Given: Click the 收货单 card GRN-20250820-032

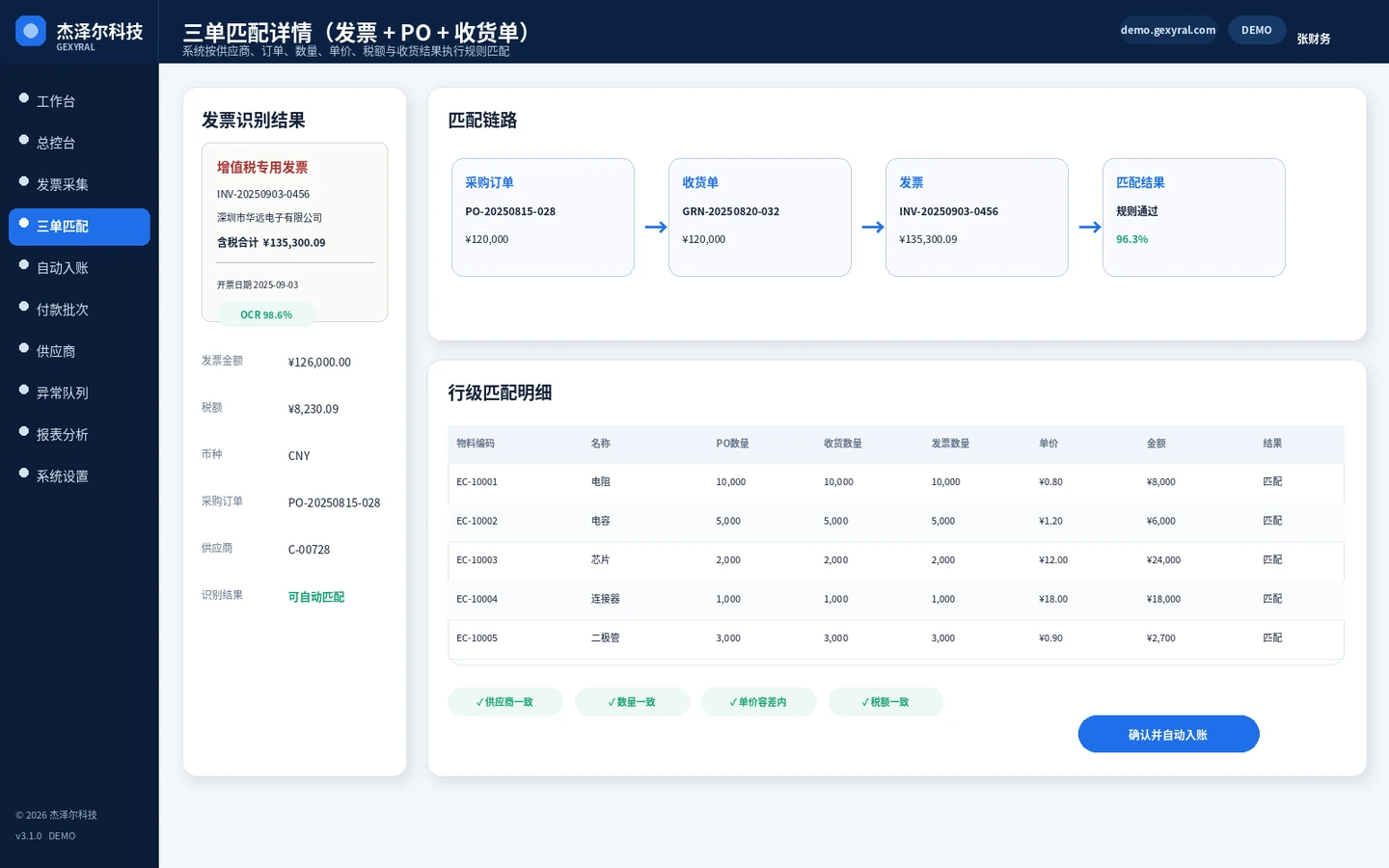Looking at the screenshot, I should tap(760, 217).
